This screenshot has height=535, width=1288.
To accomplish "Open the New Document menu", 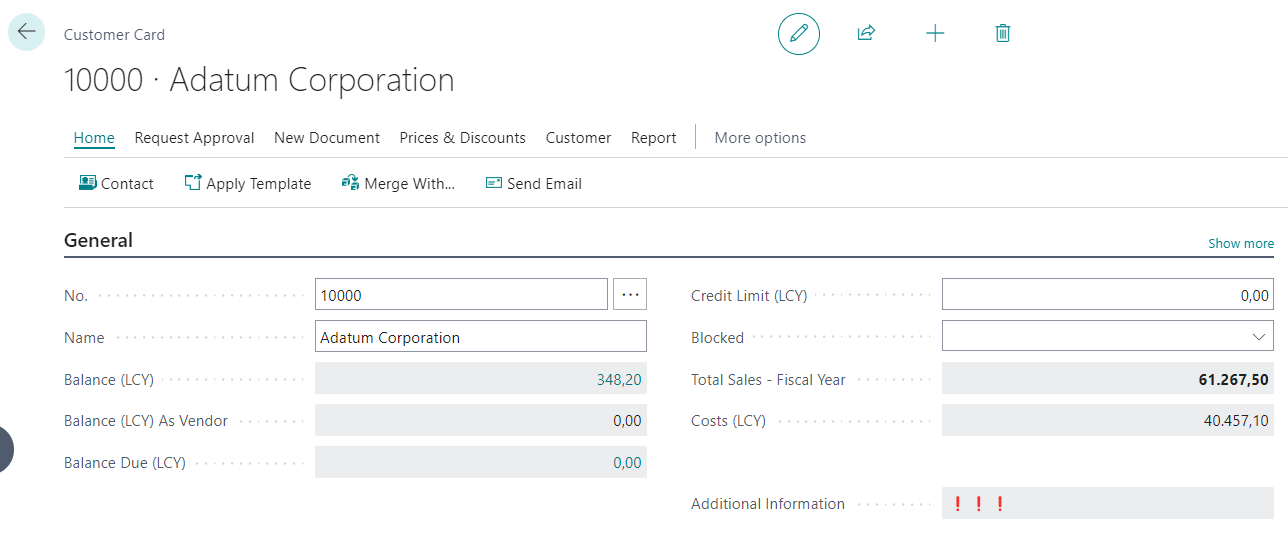I will tap(327, 138).
